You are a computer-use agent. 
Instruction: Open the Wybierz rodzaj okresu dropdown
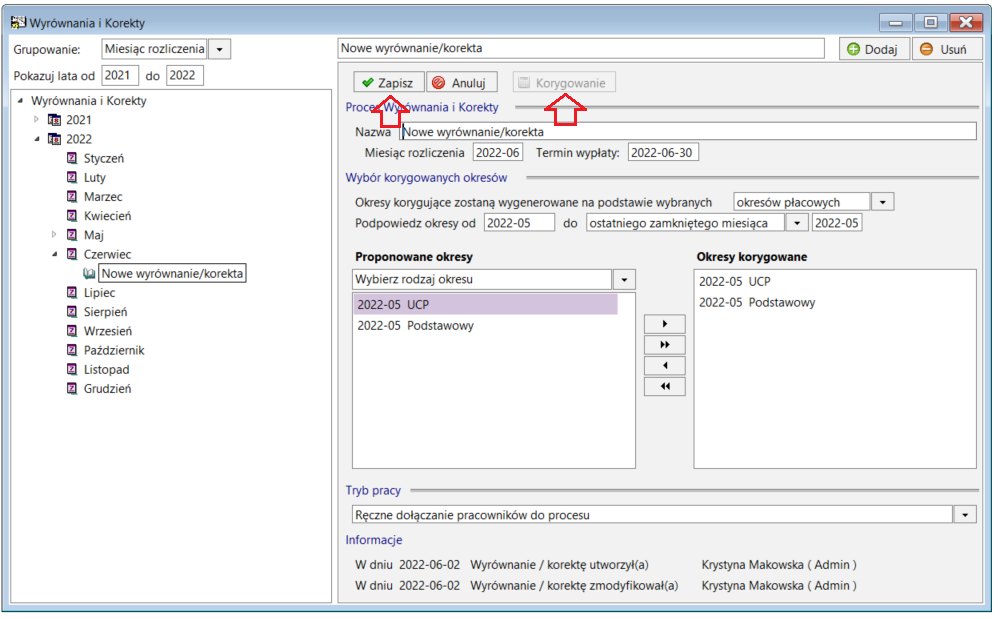pyautogui.click(x=624, y=280)
